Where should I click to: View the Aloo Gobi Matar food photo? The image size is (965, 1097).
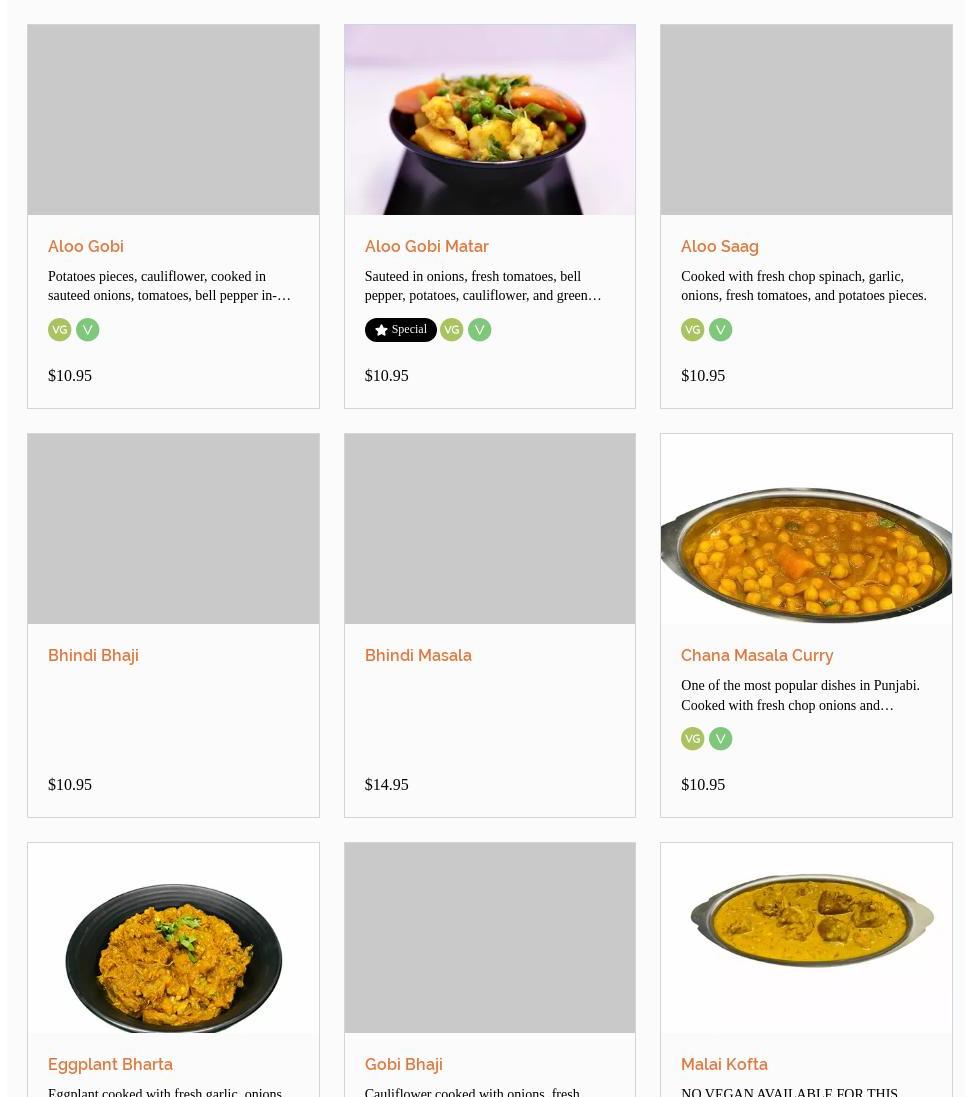[490, 120]
